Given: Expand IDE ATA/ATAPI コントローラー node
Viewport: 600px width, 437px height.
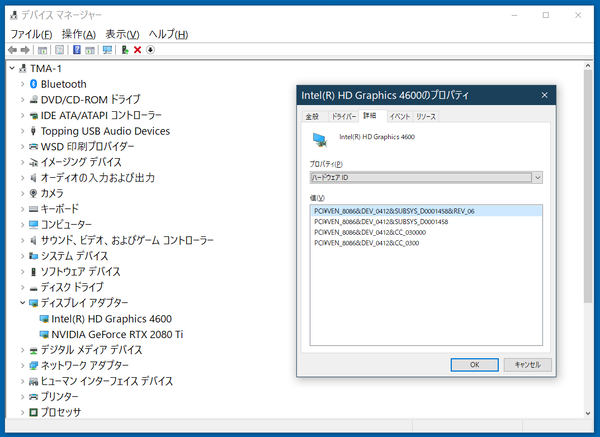Looking at the screenshot, I should [23, 115].
